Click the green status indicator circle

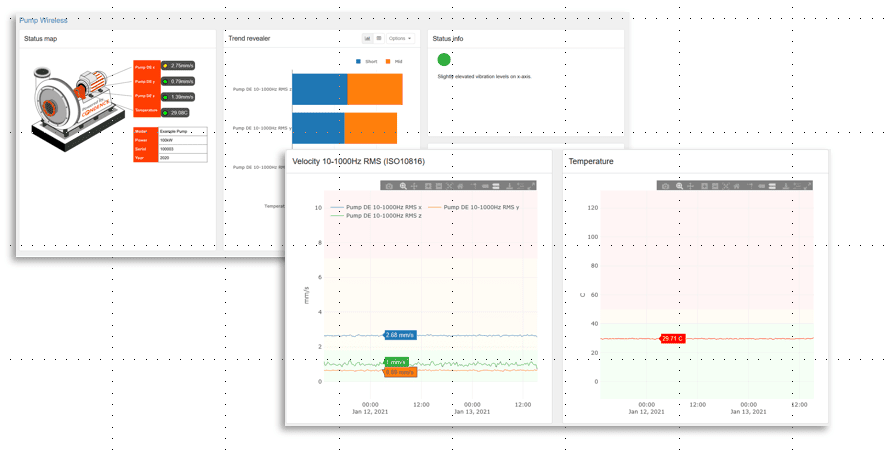pyautogui.click(x=445, y=60)
